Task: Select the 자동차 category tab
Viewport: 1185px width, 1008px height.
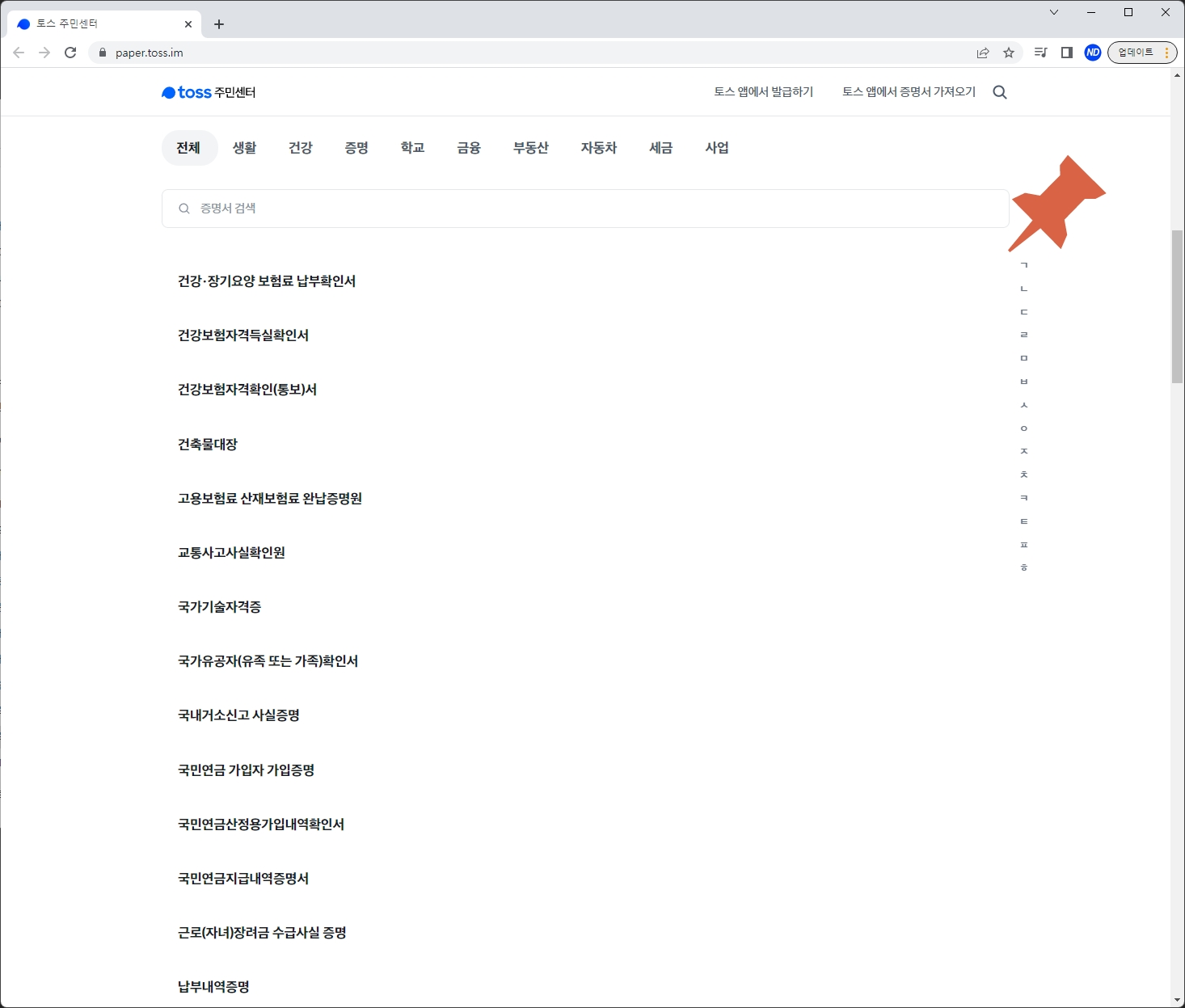Action: [x=599, y=148]
